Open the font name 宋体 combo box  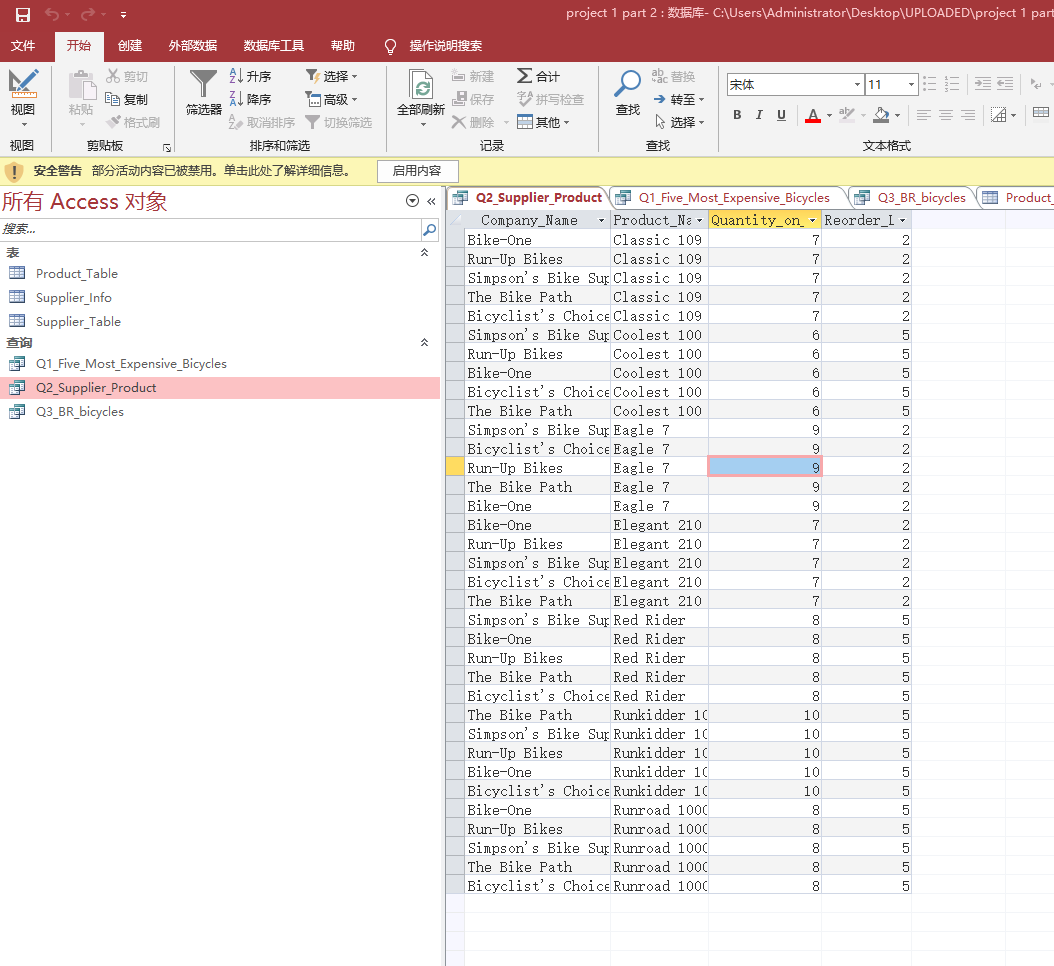(795, 84)
